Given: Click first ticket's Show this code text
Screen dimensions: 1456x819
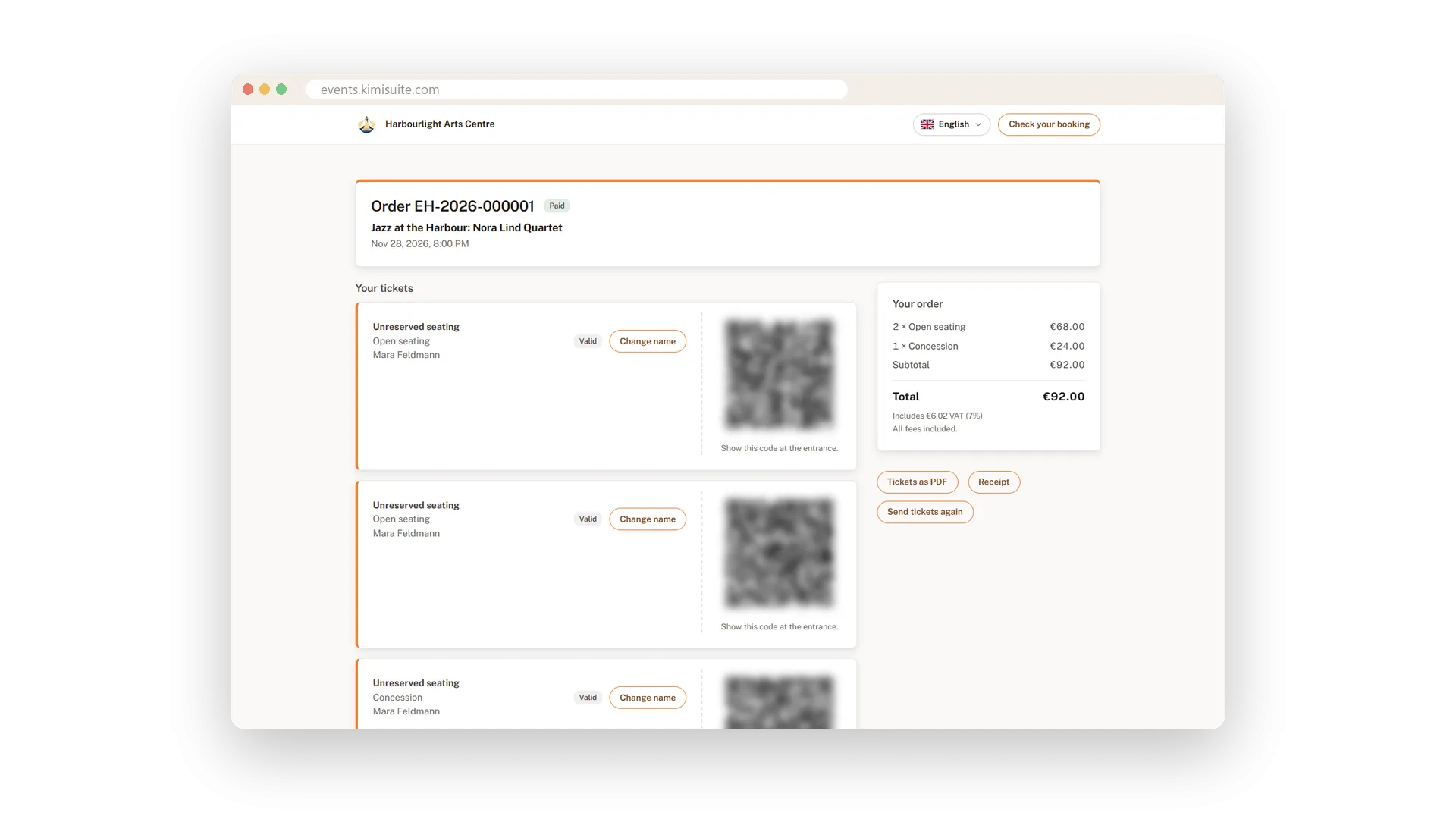Looking at the screenshot, I should coord(780,449).
